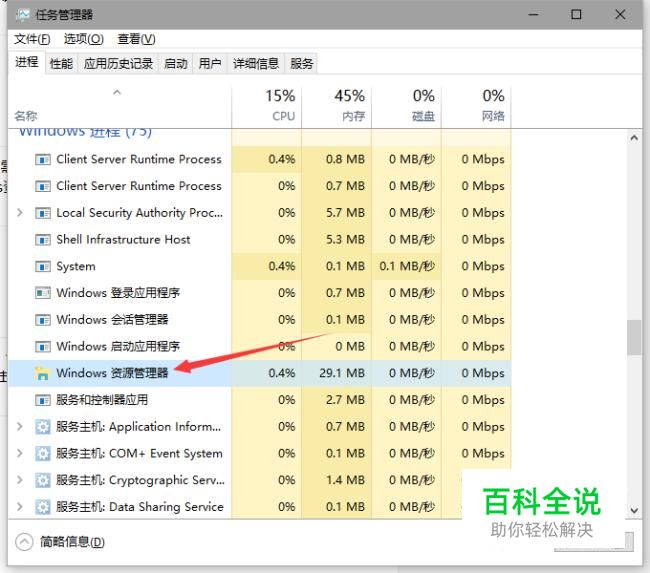Click the Windows 会话管理器 icon
650x573 pixels.
pos(43,320)
